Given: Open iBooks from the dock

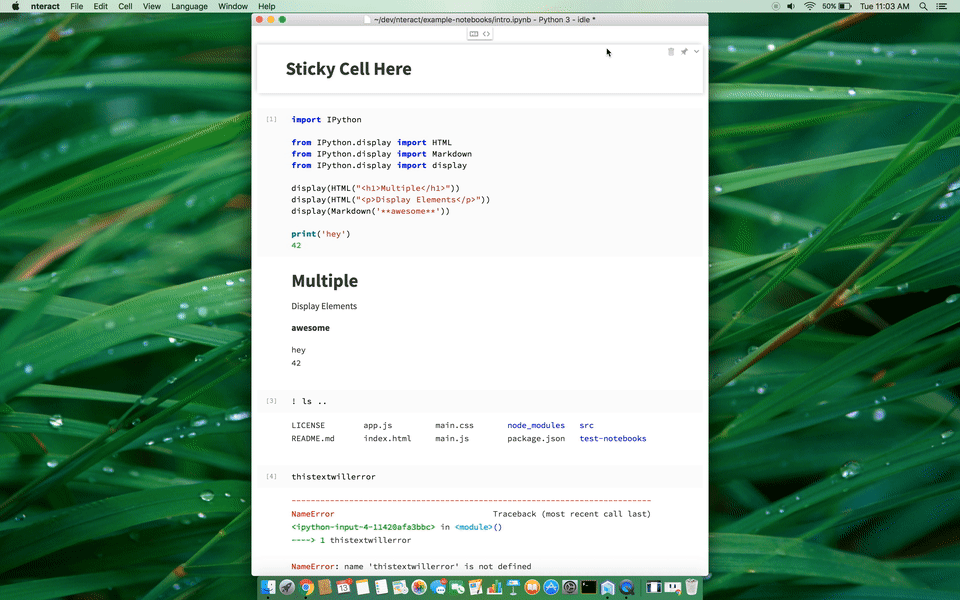Looking at the screenshot, I should pyautogui.click(x=532, y=587).
